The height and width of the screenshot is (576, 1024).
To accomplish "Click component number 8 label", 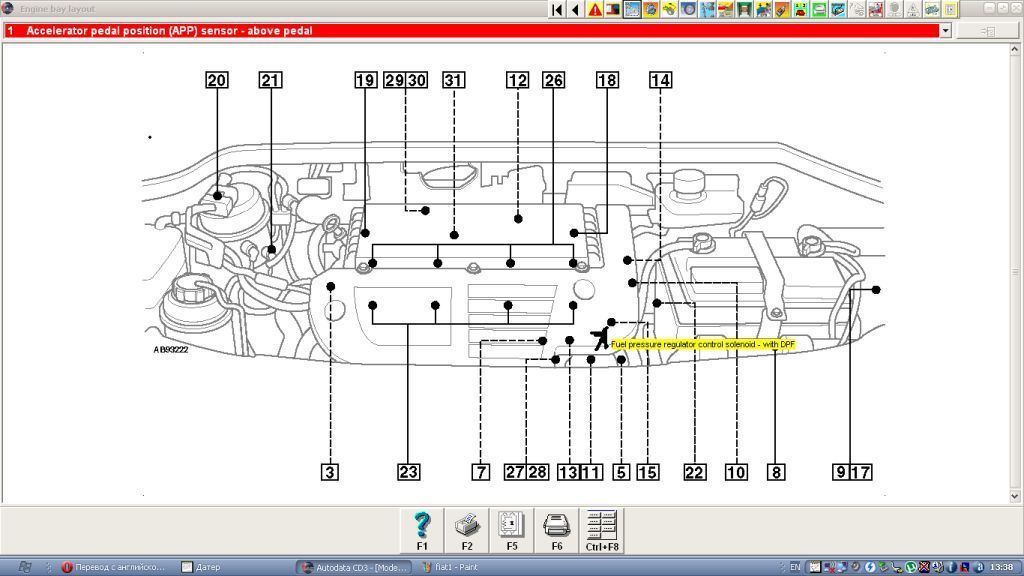I will pyautogui.click(x=776, y=472).
